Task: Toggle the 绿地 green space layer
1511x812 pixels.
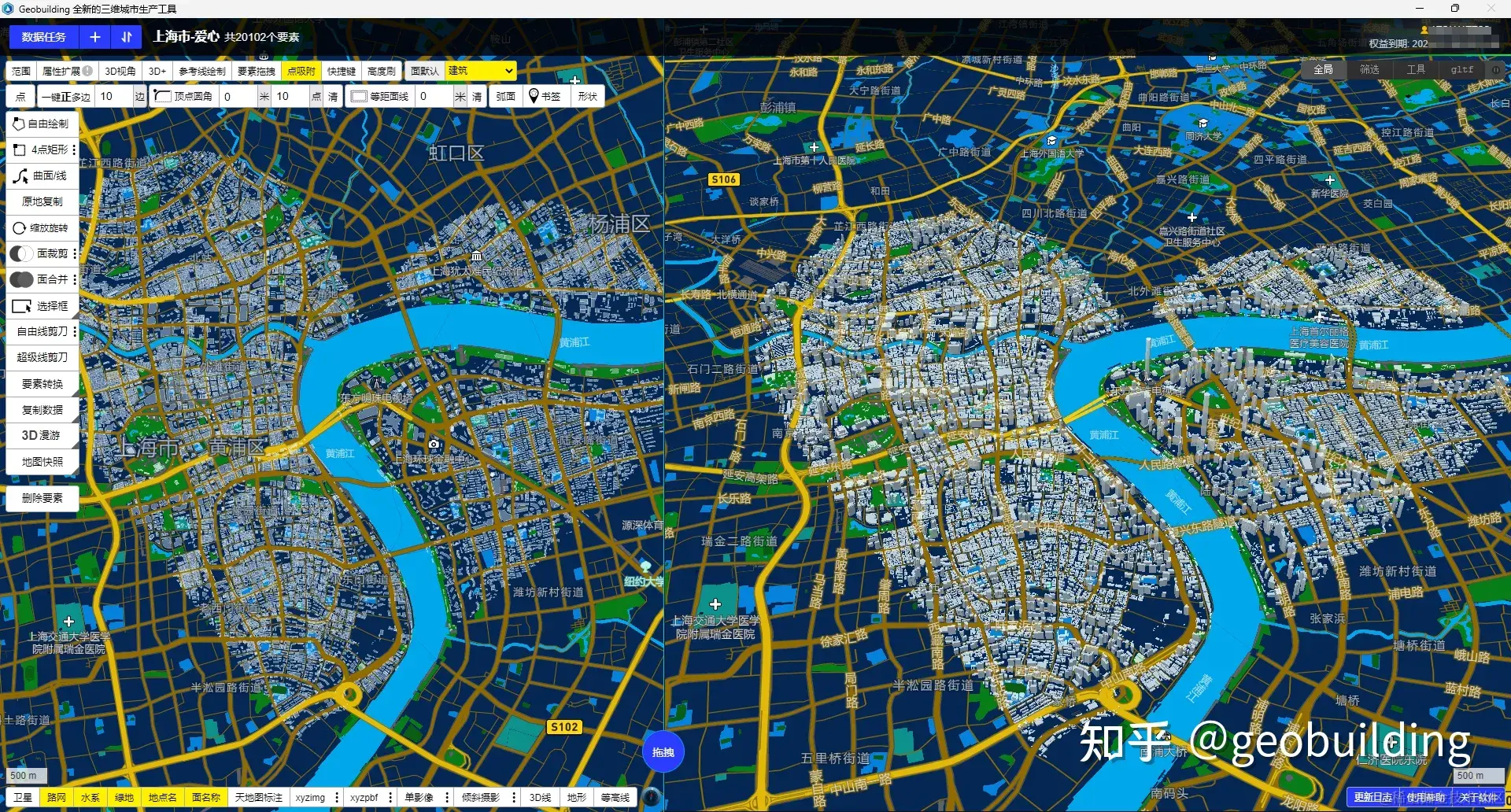Action: click(x=124, y=797)
